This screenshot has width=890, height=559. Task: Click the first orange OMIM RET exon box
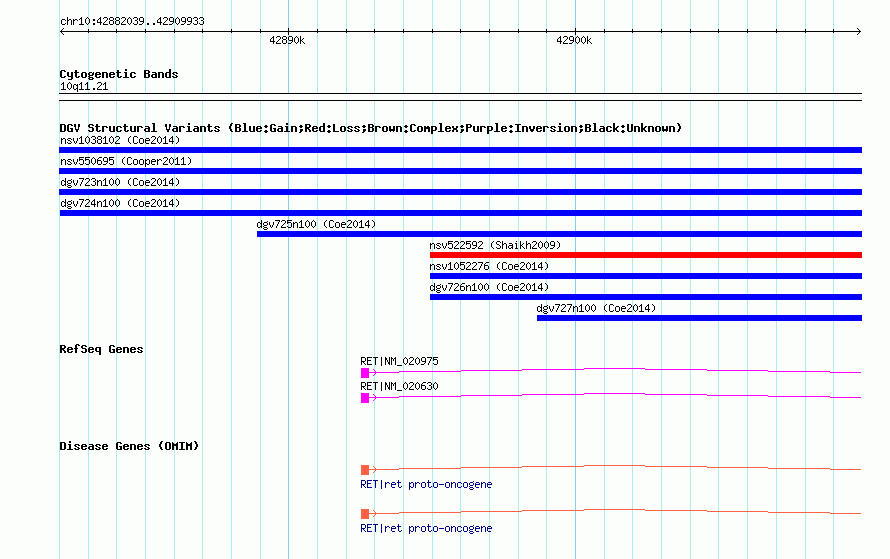pos(365,469)
